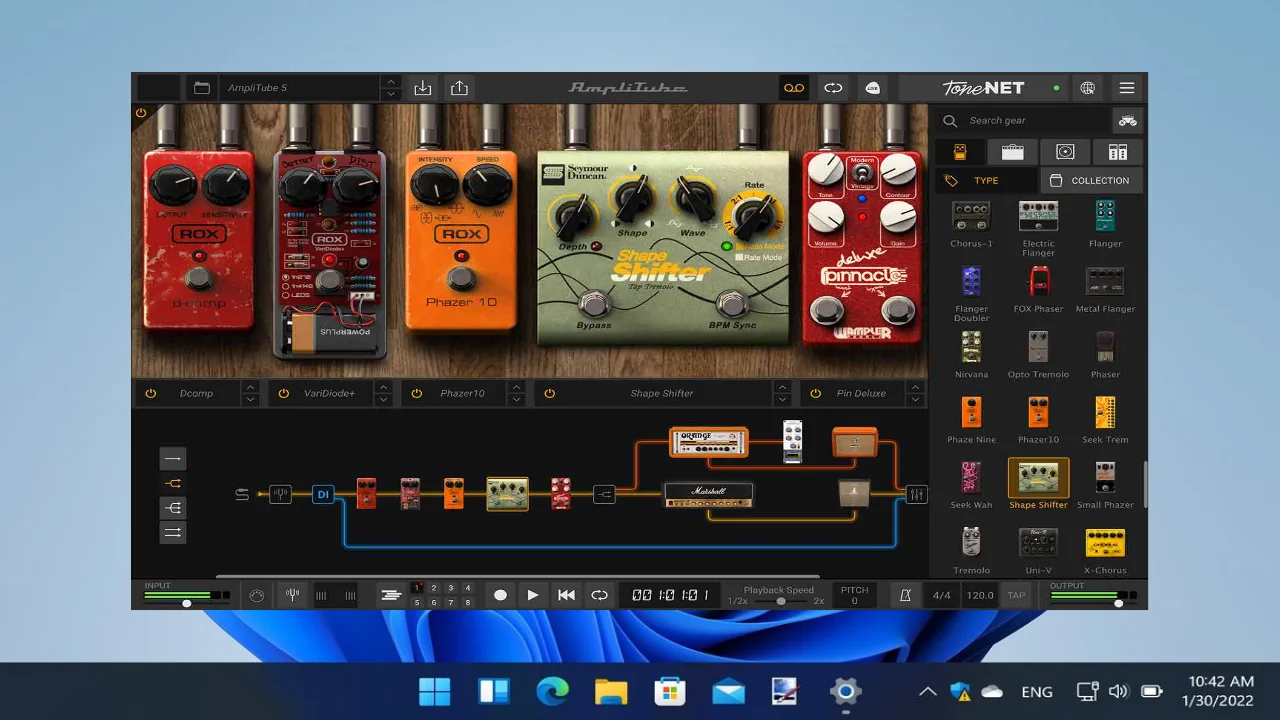This screenshot has width=1280, height=720.
Task: Toggle power for Dcomp slot
Action: 150,393
